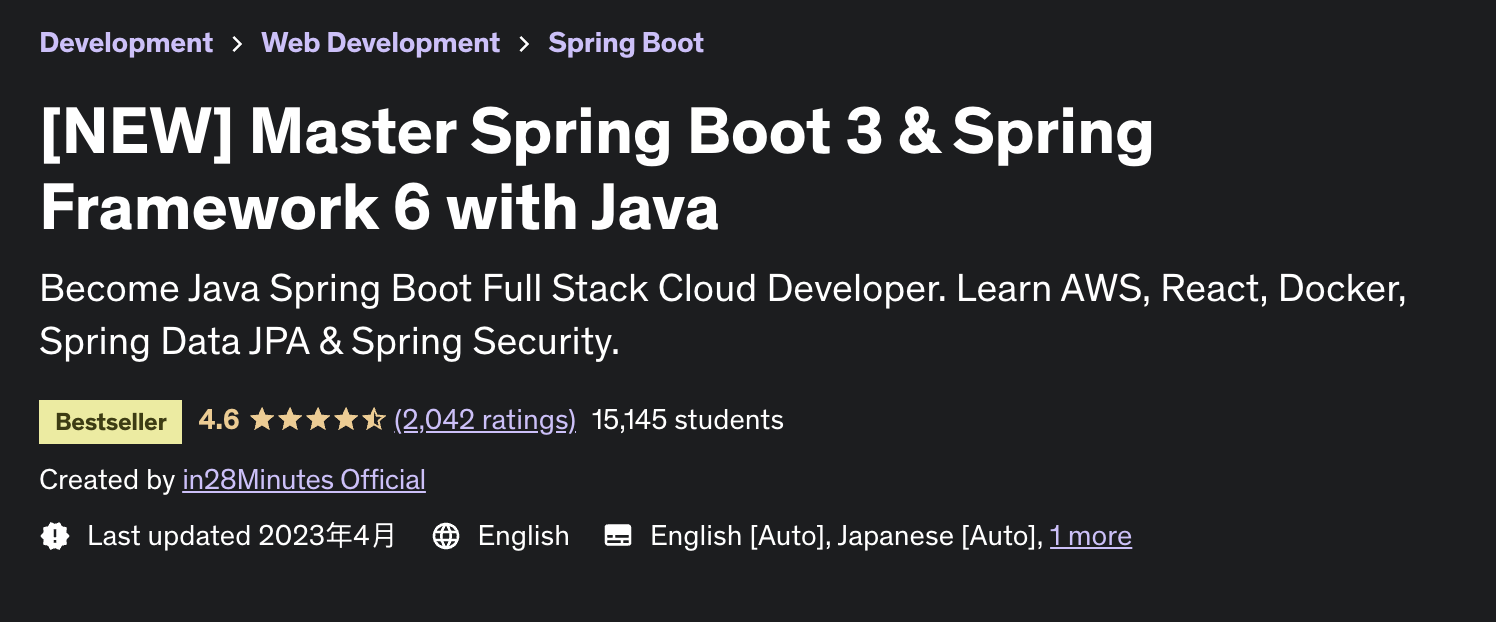Click the 15,145 students text

coord(688,420)
